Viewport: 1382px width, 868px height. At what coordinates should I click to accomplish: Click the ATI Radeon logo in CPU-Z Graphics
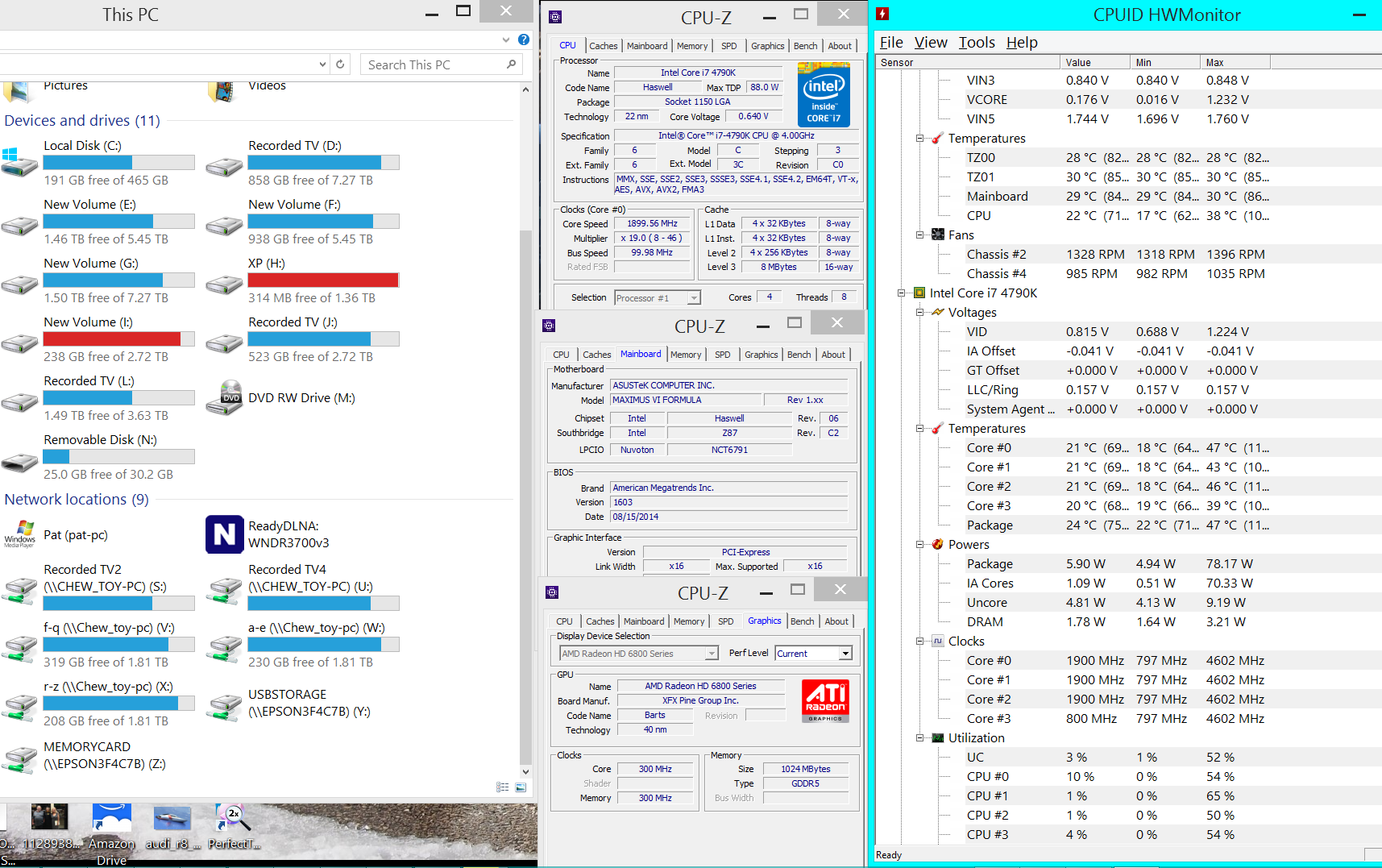pos(825,700)
